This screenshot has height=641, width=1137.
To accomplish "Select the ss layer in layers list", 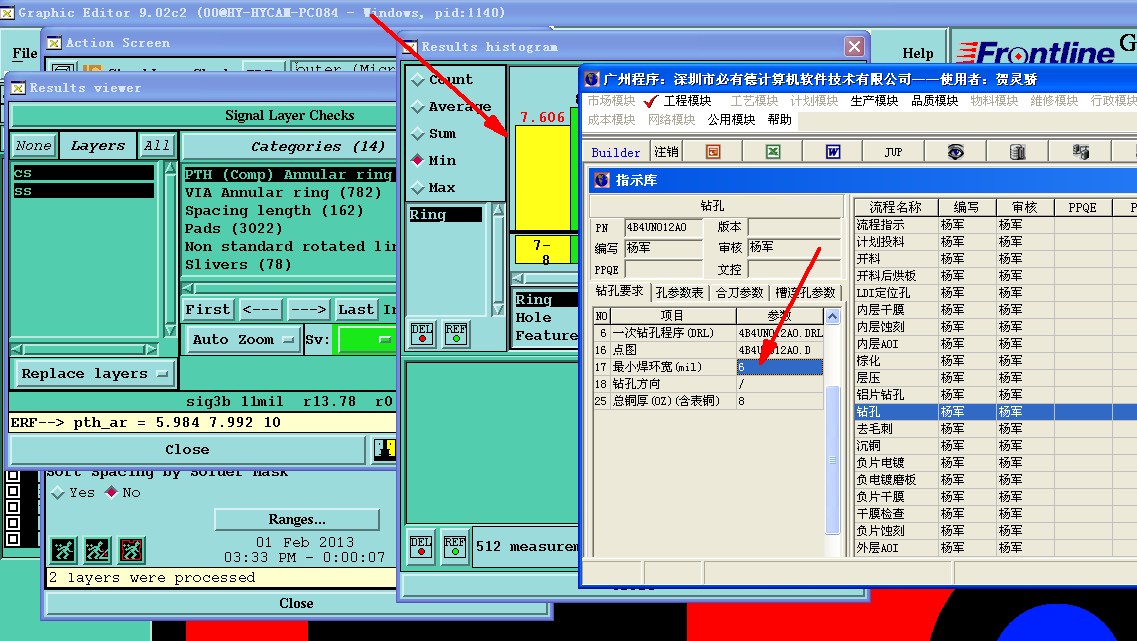I will 83,191.
